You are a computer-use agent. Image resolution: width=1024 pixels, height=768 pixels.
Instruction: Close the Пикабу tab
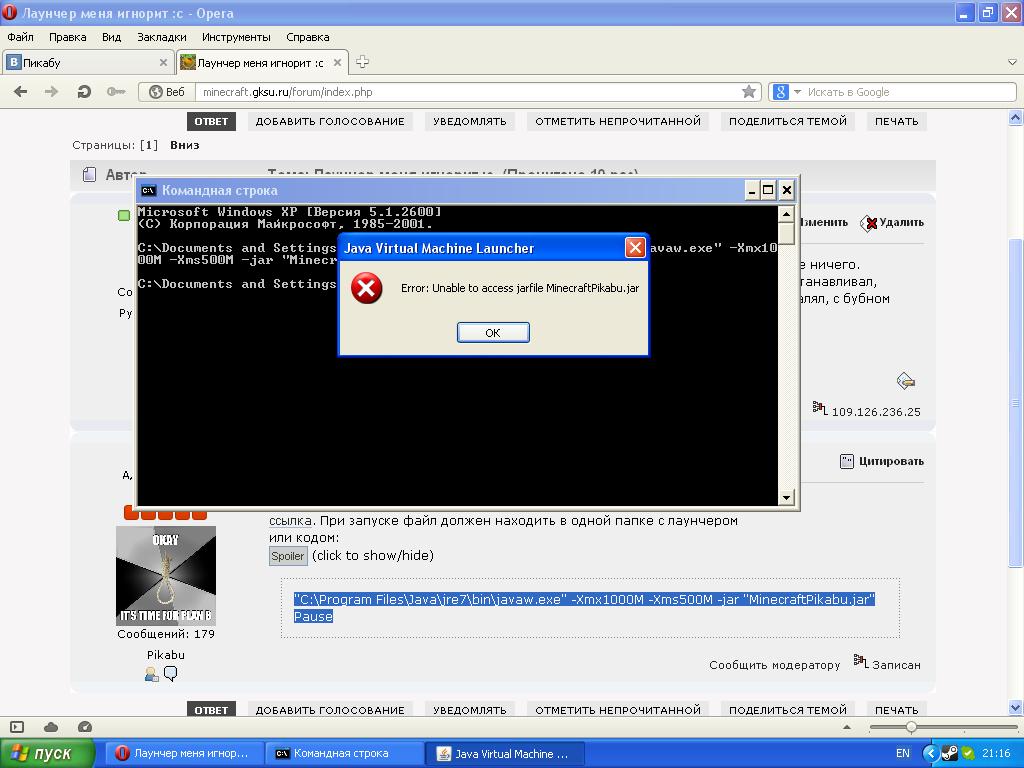click(x=163, y=63)
